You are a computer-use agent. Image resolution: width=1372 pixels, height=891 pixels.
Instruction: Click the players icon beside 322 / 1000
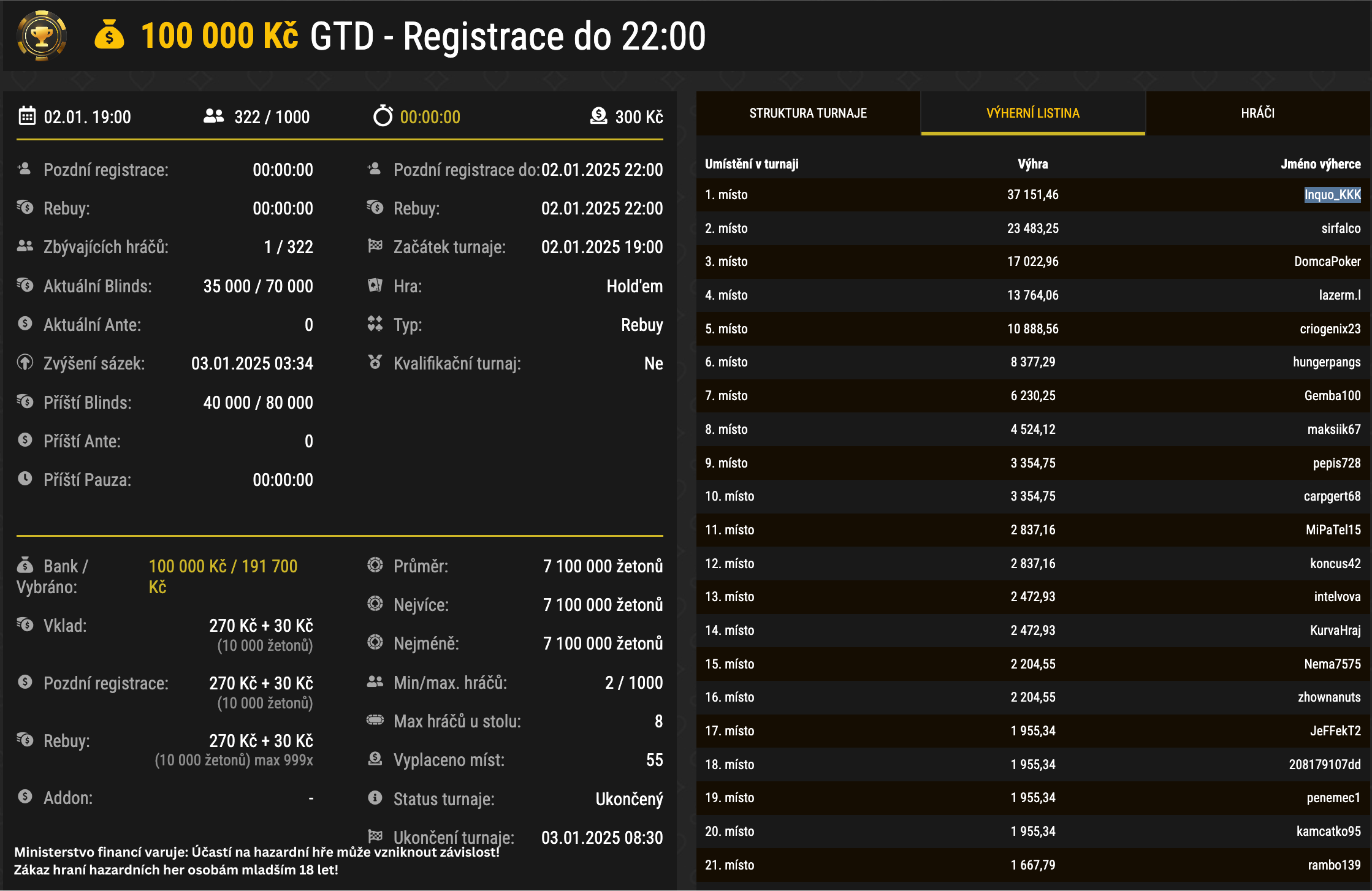212,116
